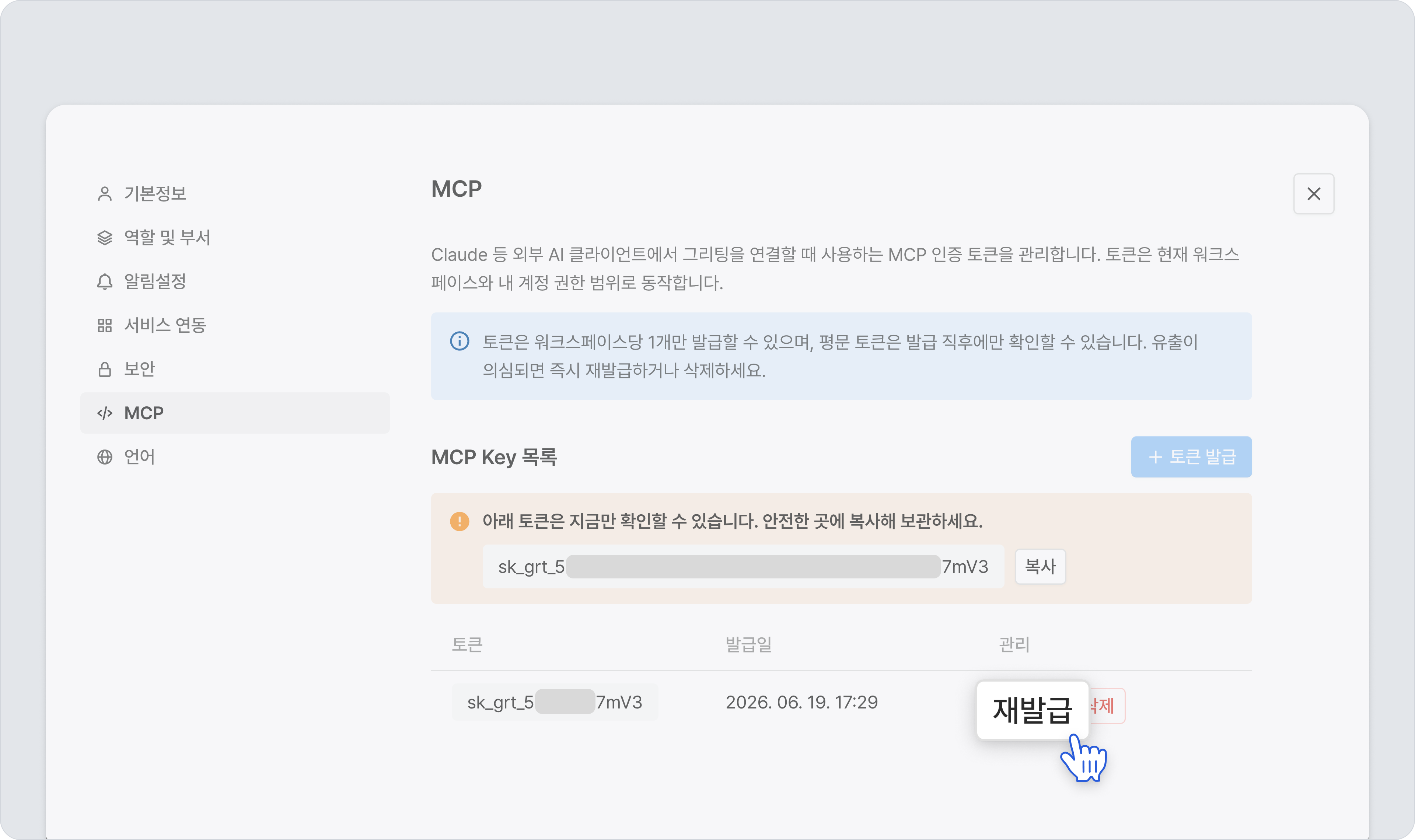Open the 보안 settings section
Viewport: 1415px width, 840px height.
pyautogui.click(x=235, y=369)
